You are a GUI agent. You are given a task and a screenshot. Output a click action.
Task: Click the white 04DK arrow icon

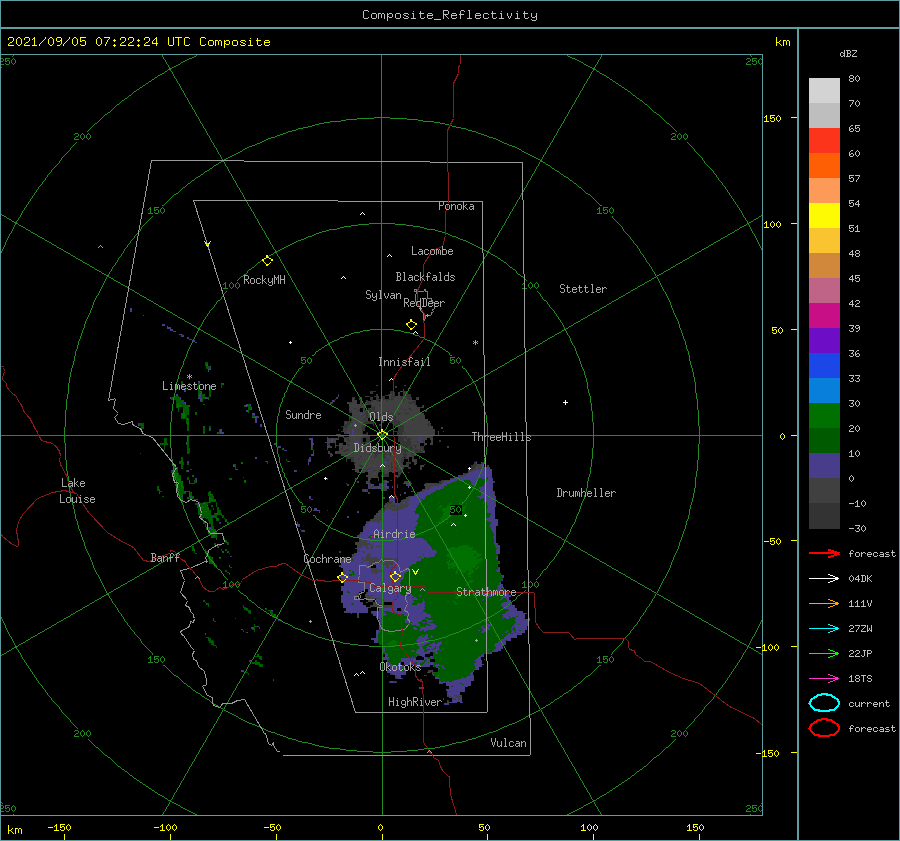tap(824, 578)
